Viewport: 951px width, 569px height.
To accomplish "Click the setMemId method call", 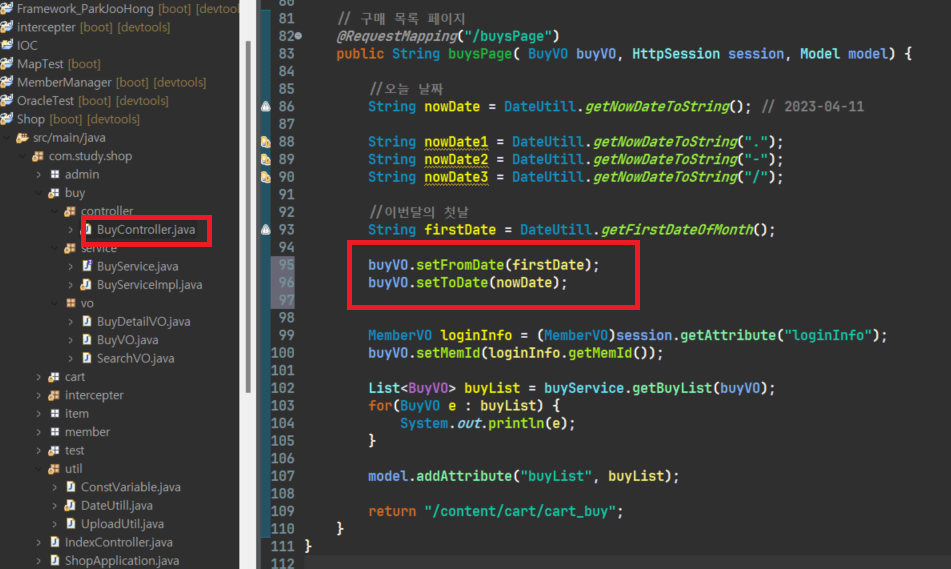I will (x=448, y=353).
